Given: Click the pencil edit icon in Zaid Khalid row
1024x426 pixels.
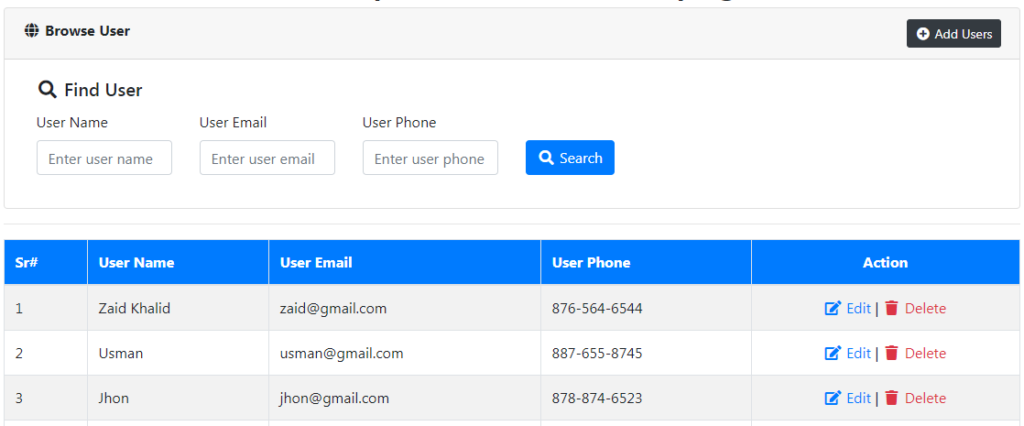Looking at the screenshot, I should [x=833, y=308].
